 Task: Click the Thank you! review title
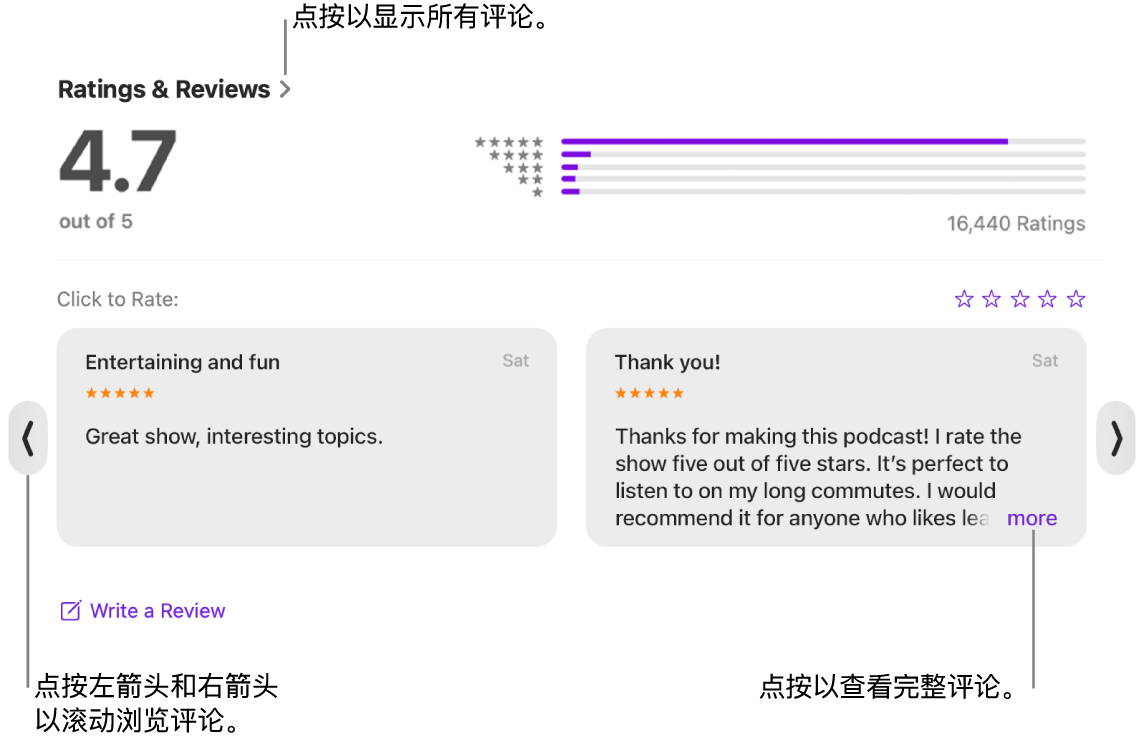[x=668, y=362]
